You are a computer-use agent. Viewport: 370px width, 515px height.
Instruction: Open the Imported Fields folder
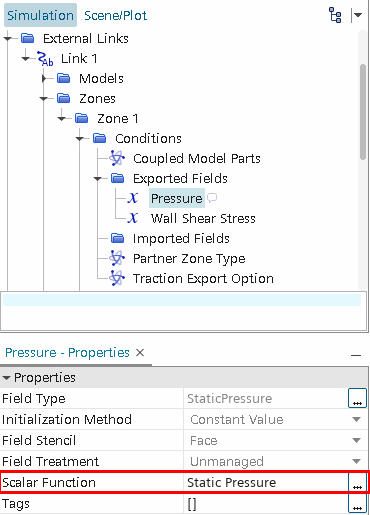click(117, 238)
